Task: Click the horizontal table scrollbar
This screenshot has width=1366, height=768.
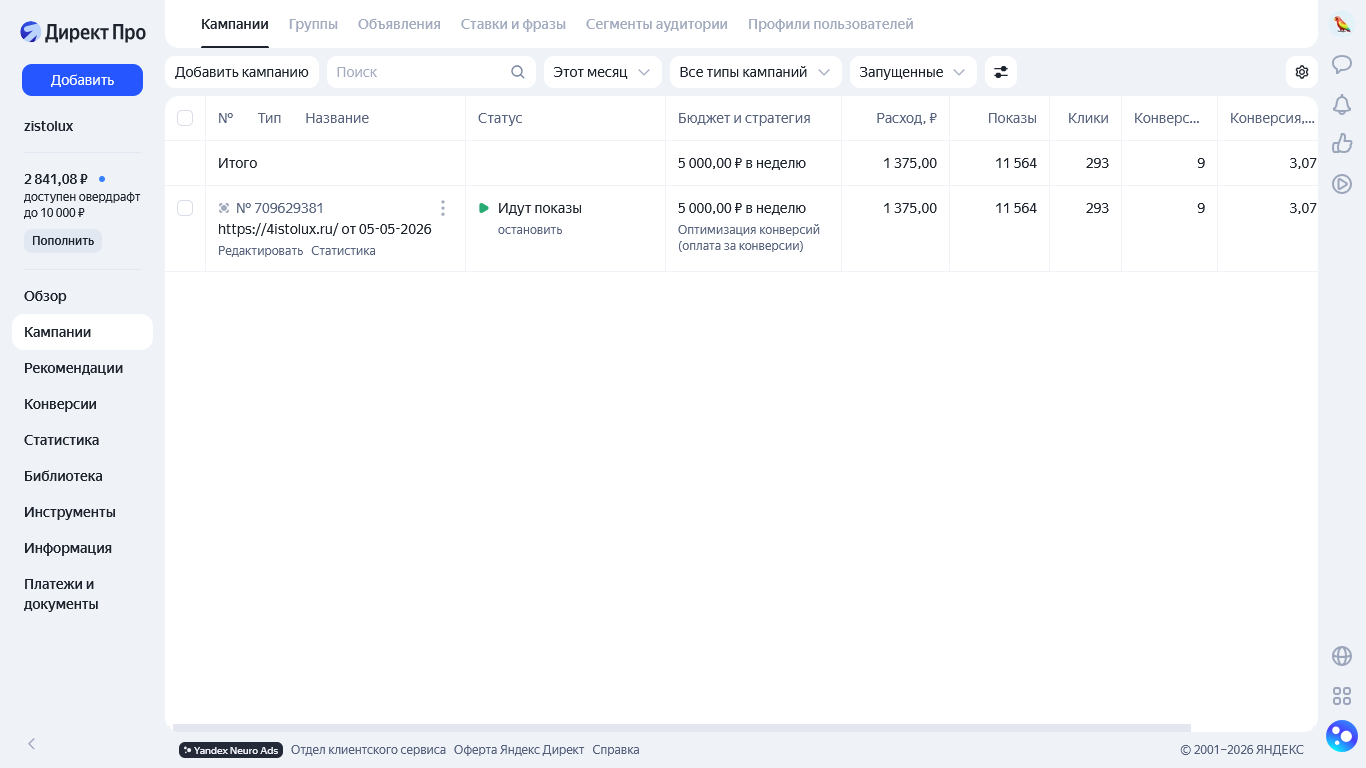Action: [x=681, y=728]
